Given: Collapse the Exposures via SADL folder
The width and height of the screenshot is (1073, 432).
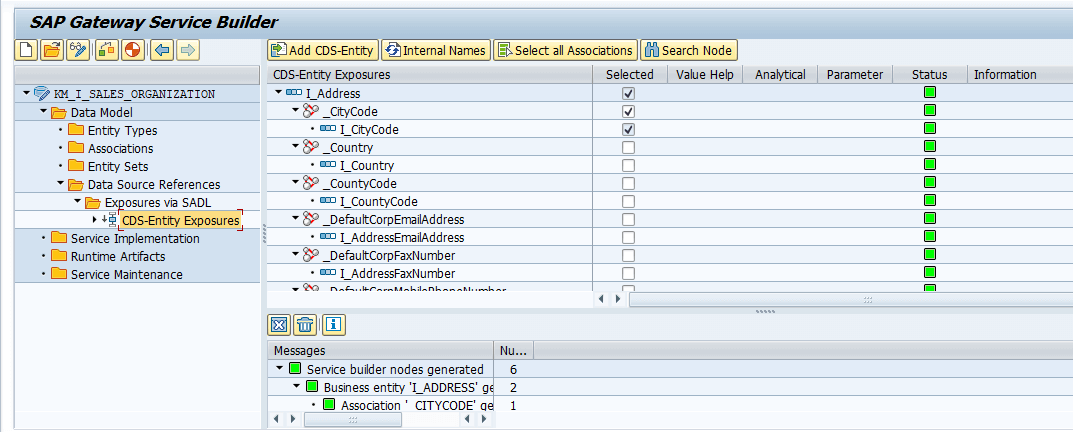Looking at the screenshot, I should click(77, 202).
